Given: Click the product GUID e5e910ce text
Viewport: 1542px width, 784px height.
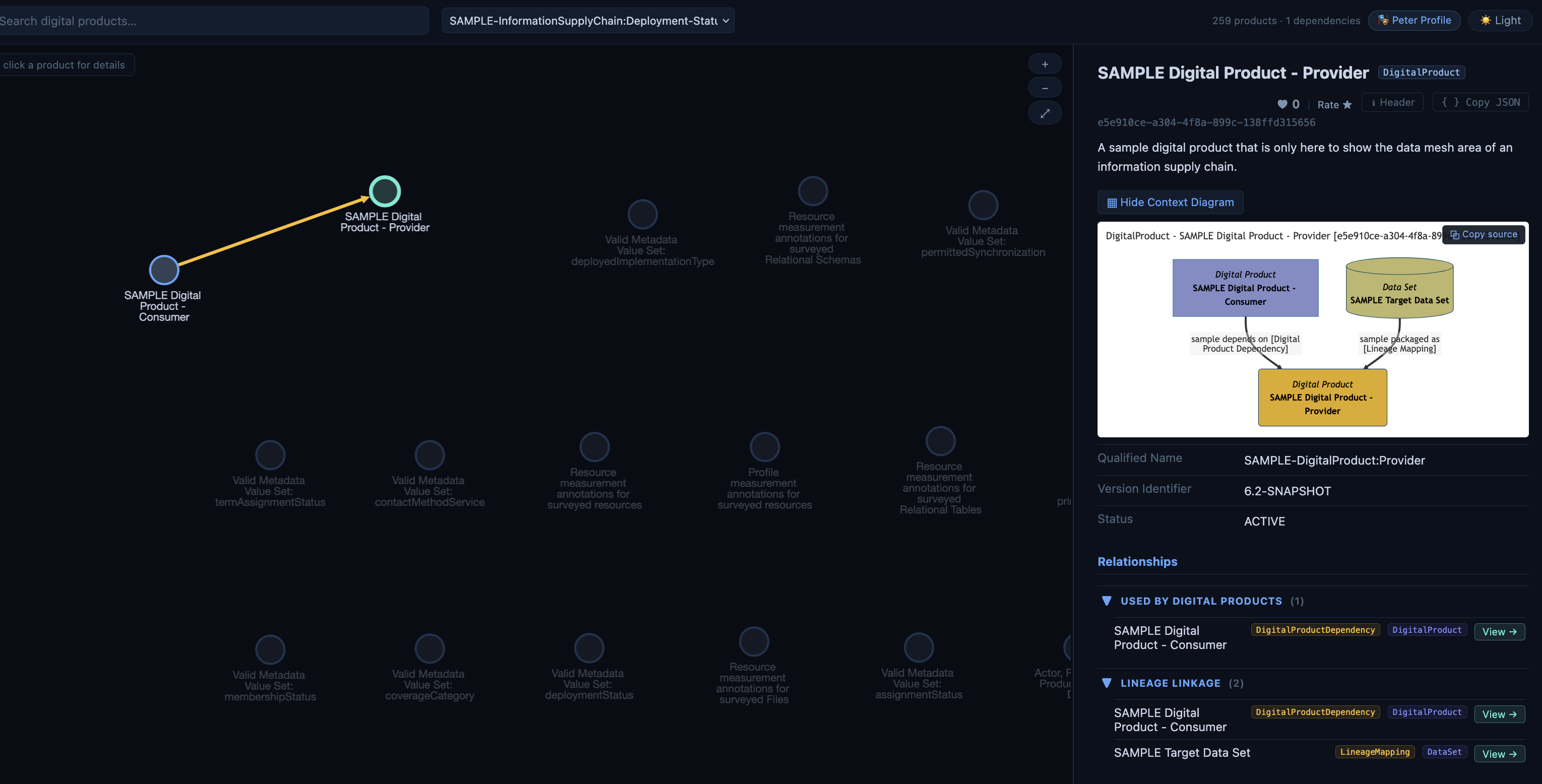Looking at the screenshot, I should click(x=1206, y=122).
